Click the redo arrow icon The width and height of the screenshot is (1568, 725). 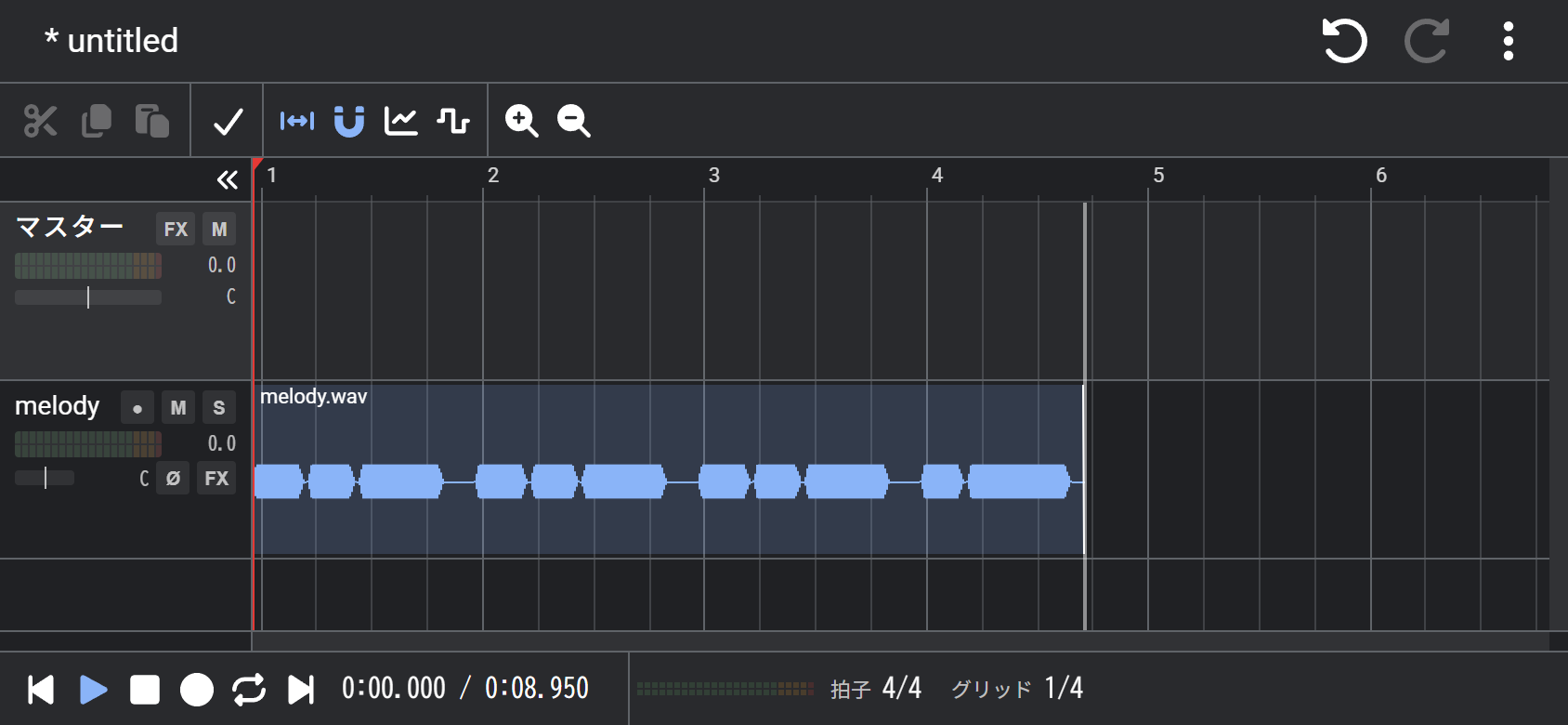1426,41
